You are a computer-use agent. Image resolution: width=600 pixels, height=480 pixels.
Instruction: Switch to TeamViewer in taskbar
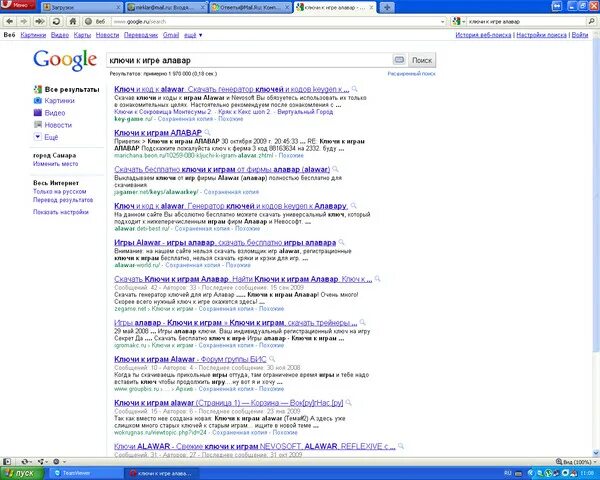pos(85,473)
